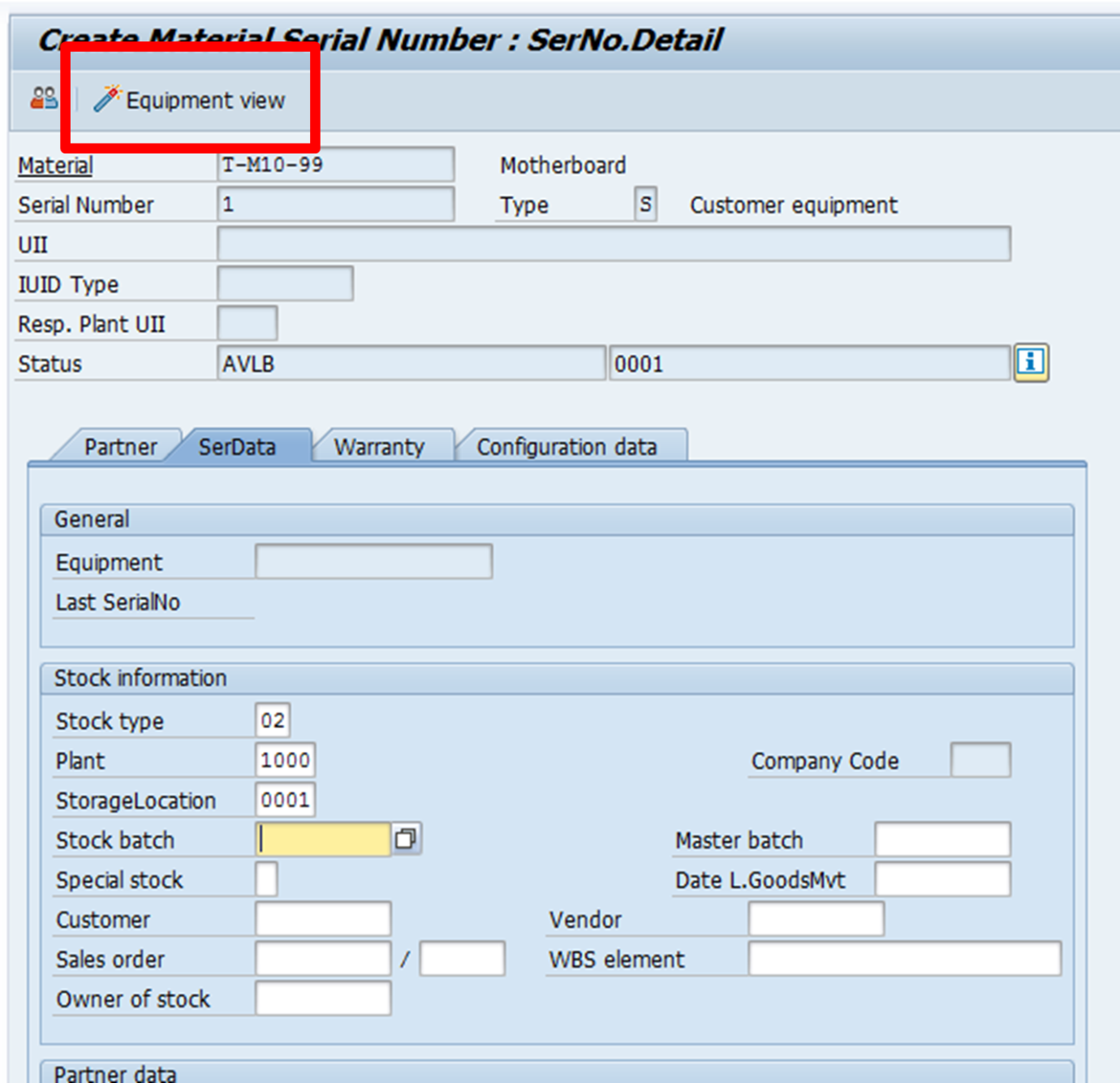Screen dimensions: 1120x1083
Task: Click the Resp. Plant UII field
Action: tap(248, 323)
